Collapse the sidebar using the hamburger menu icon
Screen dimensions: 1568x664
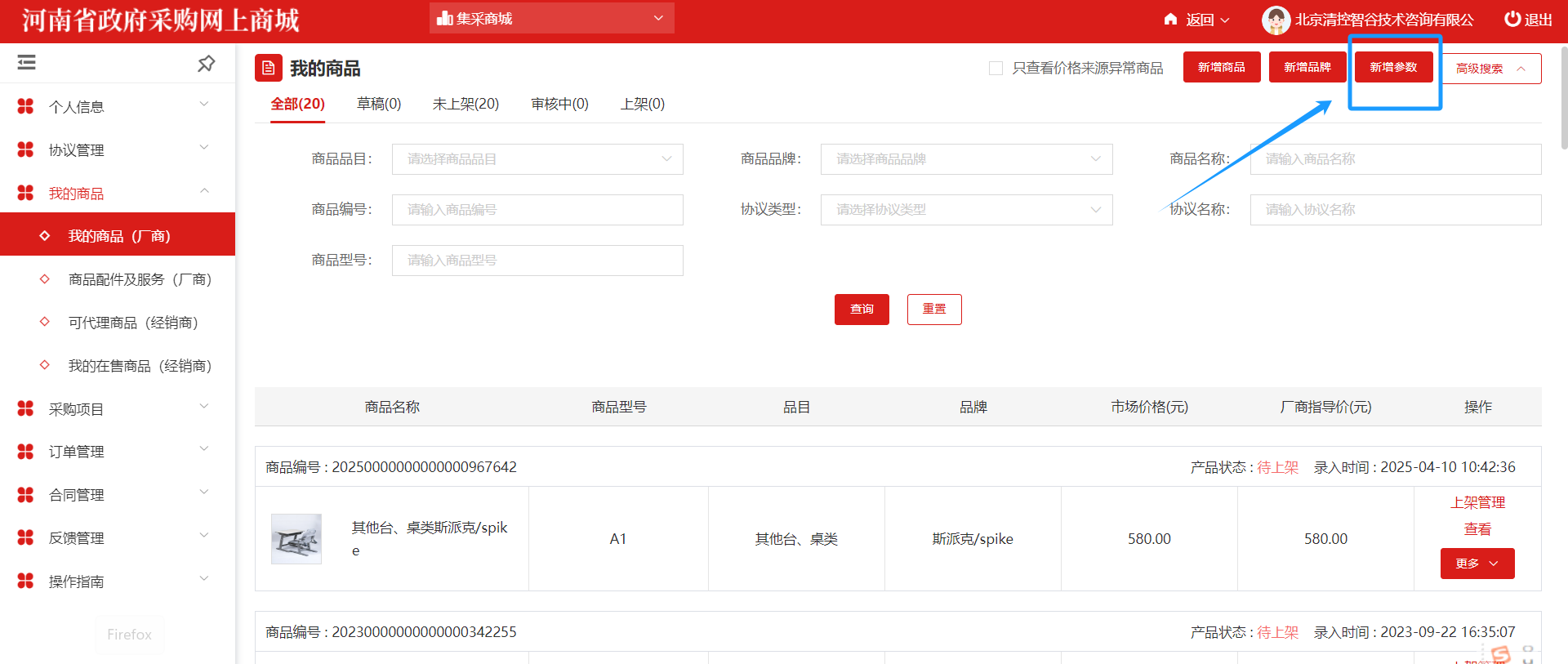click(x=27, y=62)
